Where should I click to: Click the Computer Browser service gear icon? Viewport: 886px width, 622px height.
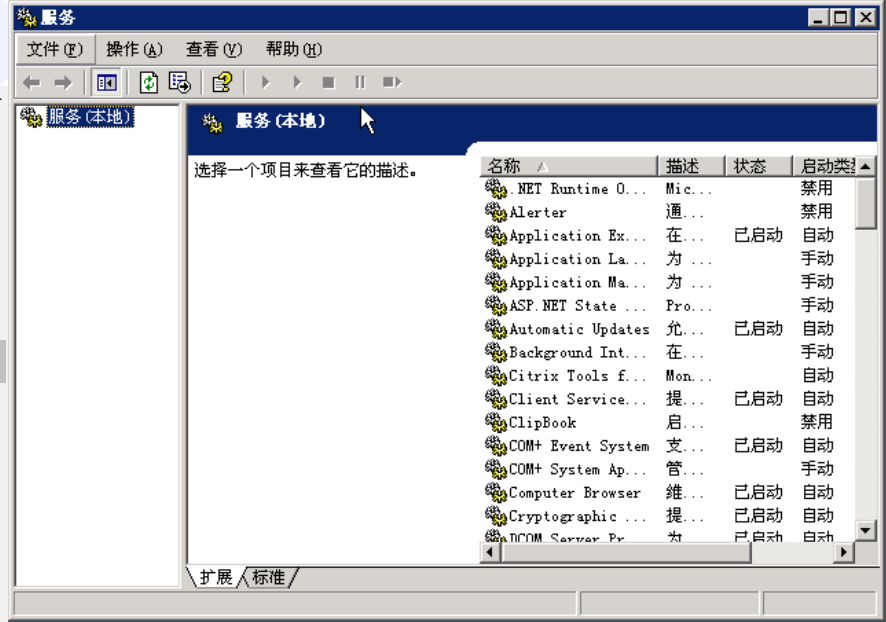tap(496, 492)
